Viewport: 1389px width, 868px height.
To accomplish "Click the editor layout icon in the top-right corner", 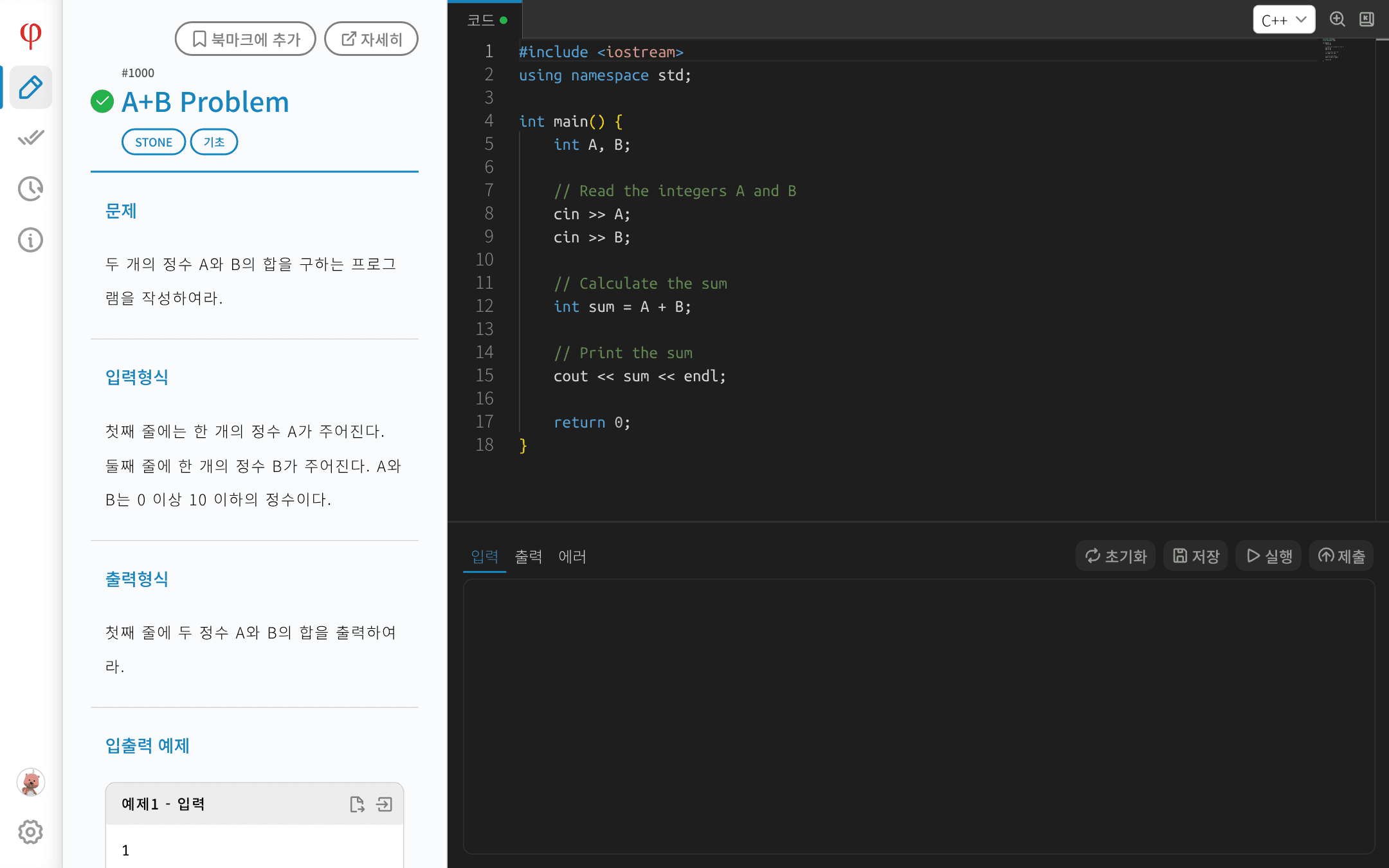I will tap(1367, 19).
